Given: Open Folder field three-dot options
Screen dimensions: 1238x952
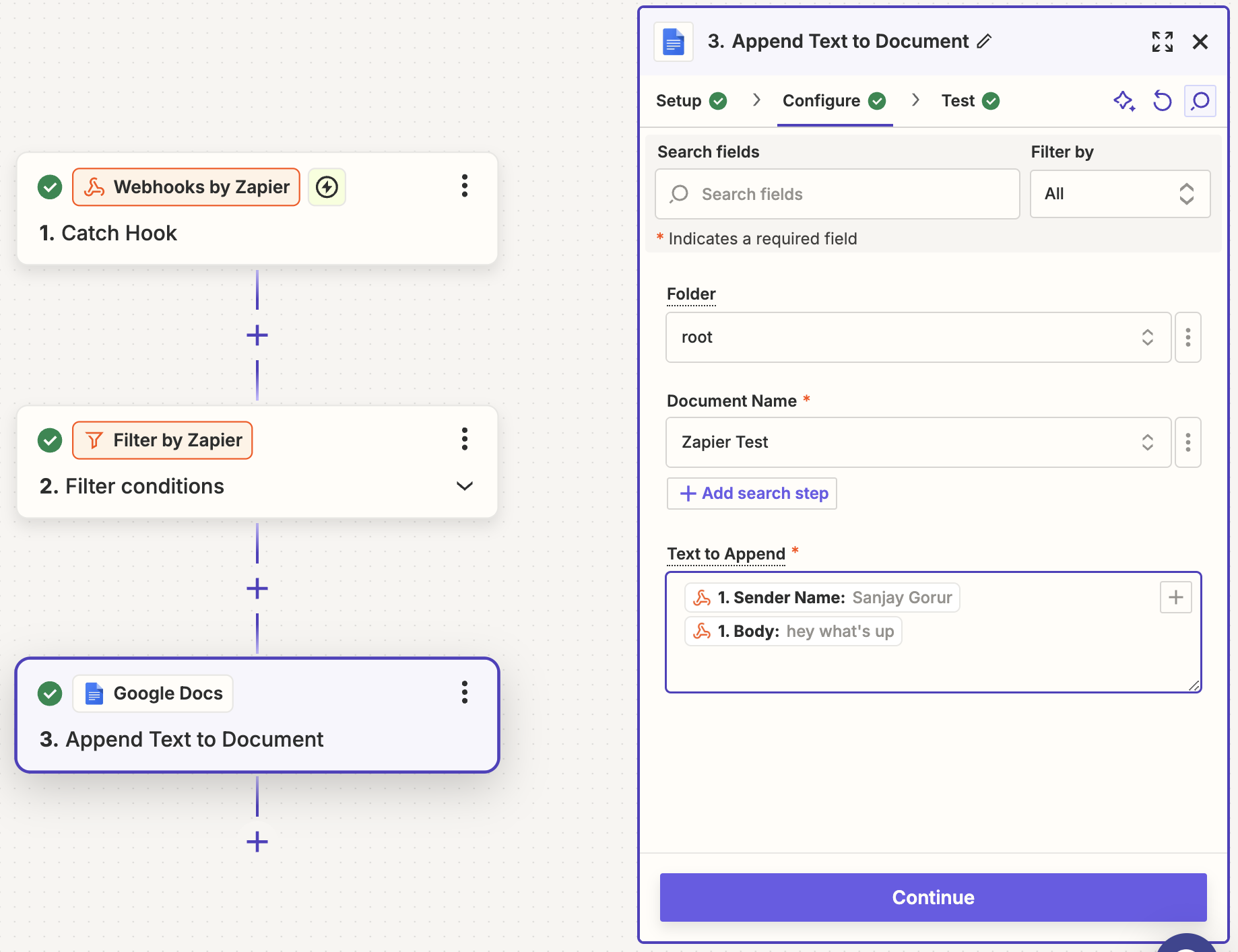Looking at the screenshot, I should pos(1188,337).
